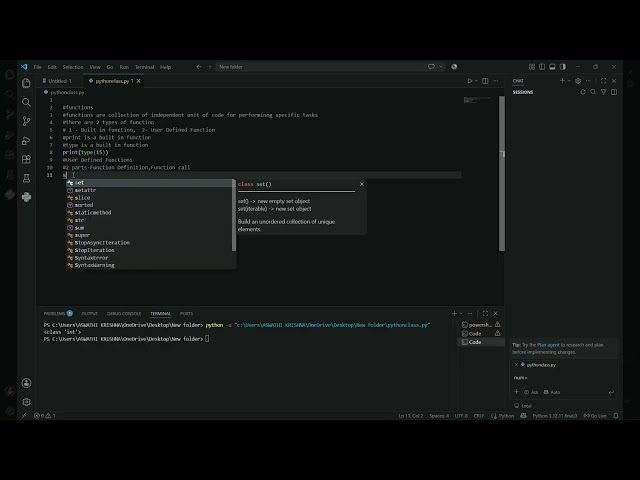Screen dimensions: 640x480
Task: Open the Terminal menu
Action: (x=144, y=67)
